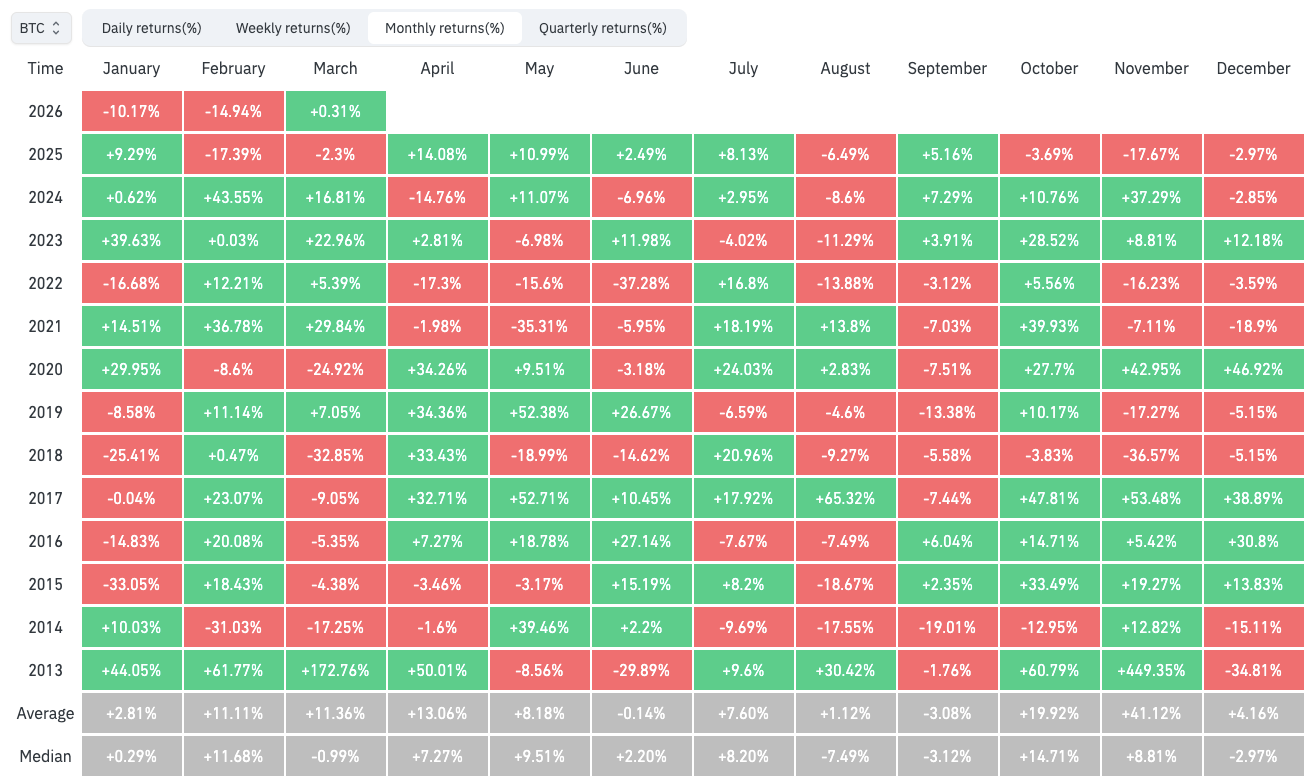Click the December column header
This screenshot has width=1314, height=783.
click(x=1253, y=68)
